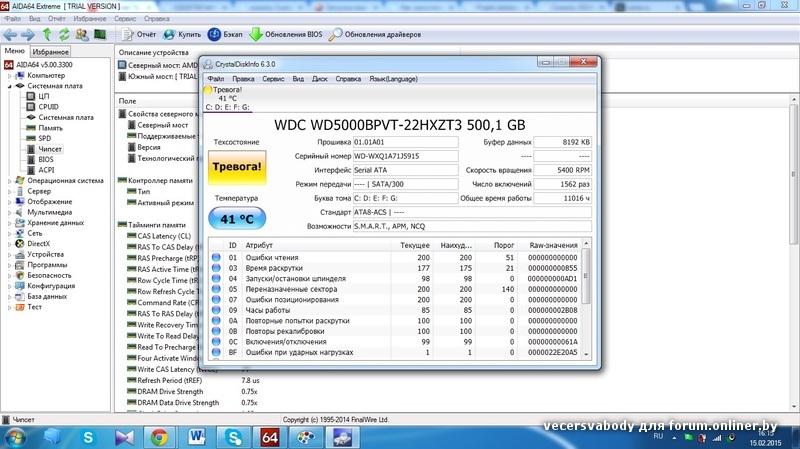Click the Отчёт report toolbar button
This screenshot has height=449, width=800.
coord(139,34)
